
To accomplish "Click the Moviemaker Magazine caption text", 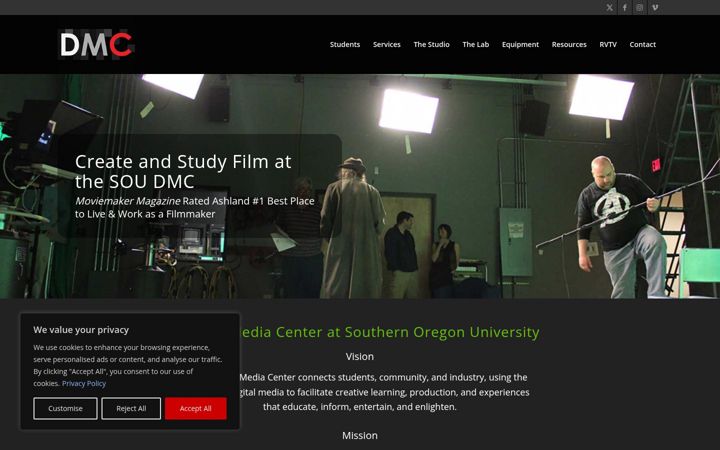I will [x=195, y=207].
